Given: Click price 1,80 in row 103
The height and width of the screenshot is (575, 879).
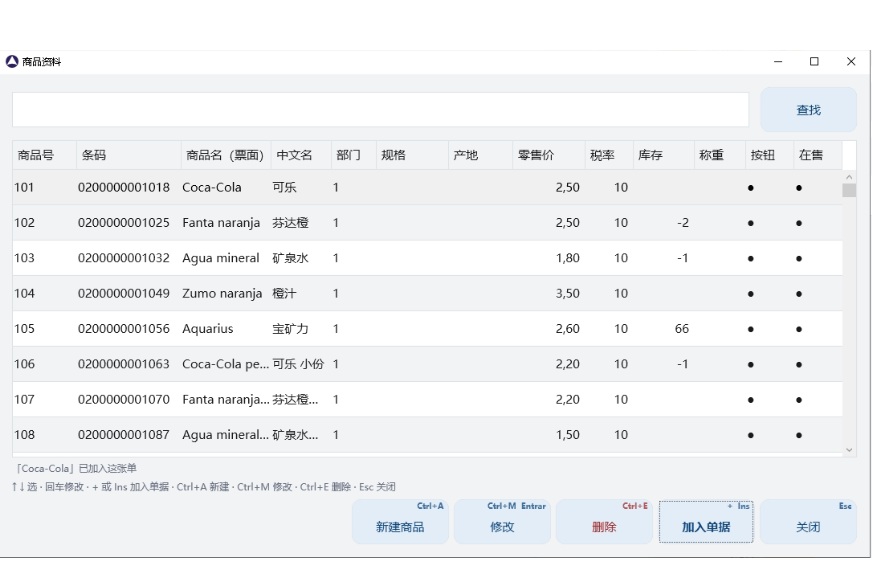Looking at the screenshot, I should tap(567, 258).
